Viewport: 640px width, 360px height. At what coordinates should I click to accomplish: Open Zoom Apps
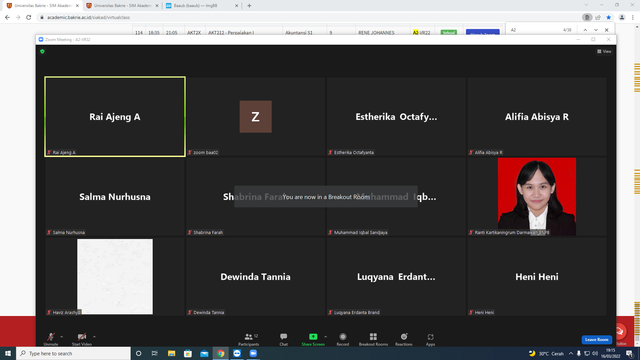tap(430, 338)
